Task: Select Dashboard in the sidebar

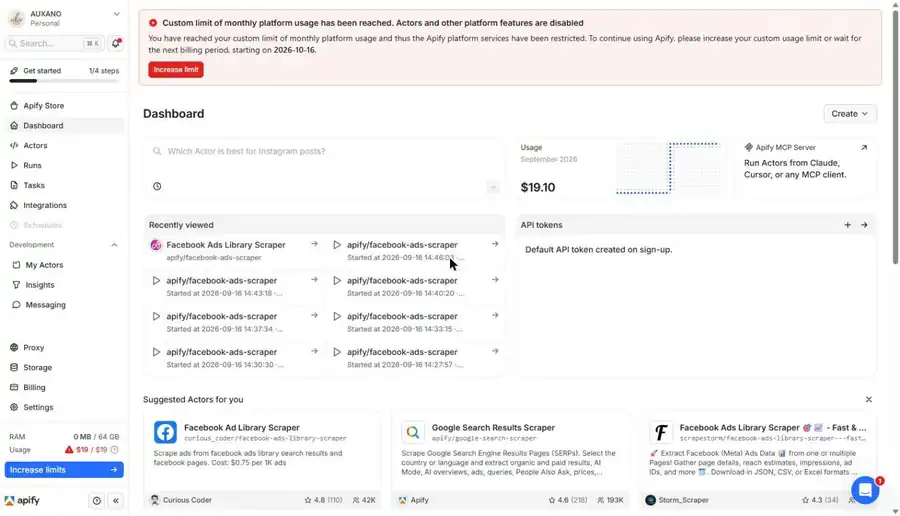Action: tap(64, 126)
